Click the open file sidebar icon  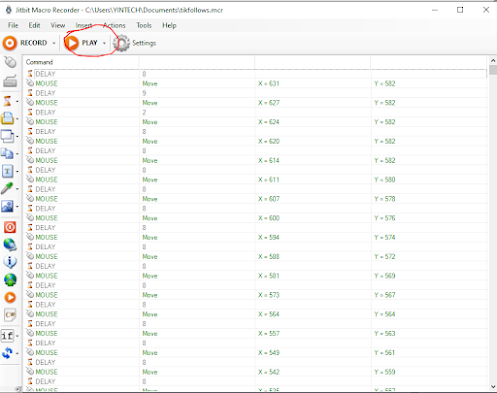coord(7,118)
